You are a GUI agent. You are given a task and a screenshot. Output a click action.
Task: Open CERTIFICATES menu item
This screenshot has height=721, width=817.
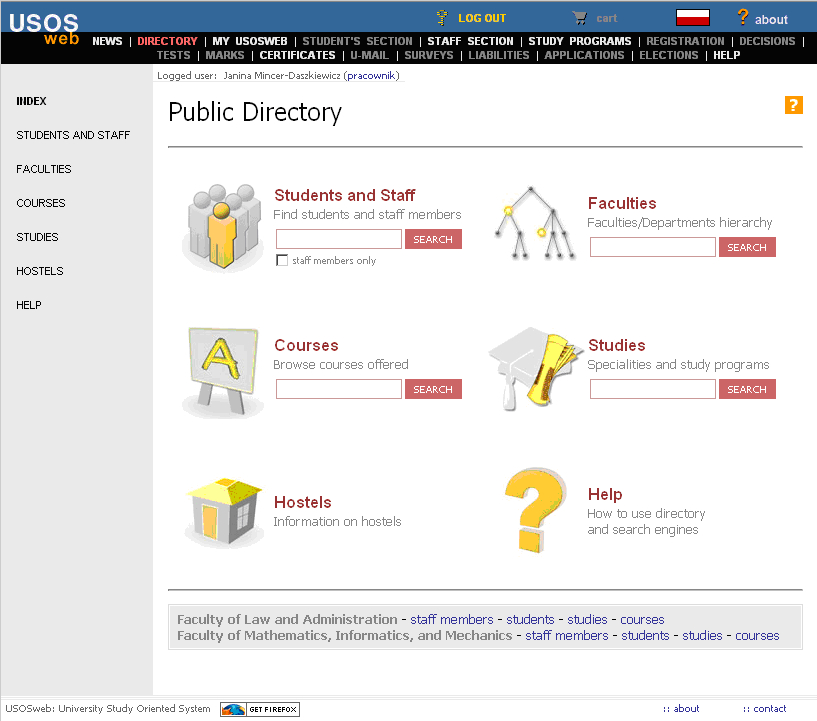tap(298, 55)
